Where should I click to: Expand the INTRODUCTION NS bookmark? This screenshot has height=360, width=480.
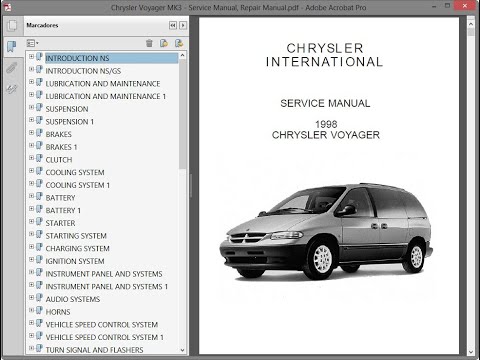coord(31,57)
